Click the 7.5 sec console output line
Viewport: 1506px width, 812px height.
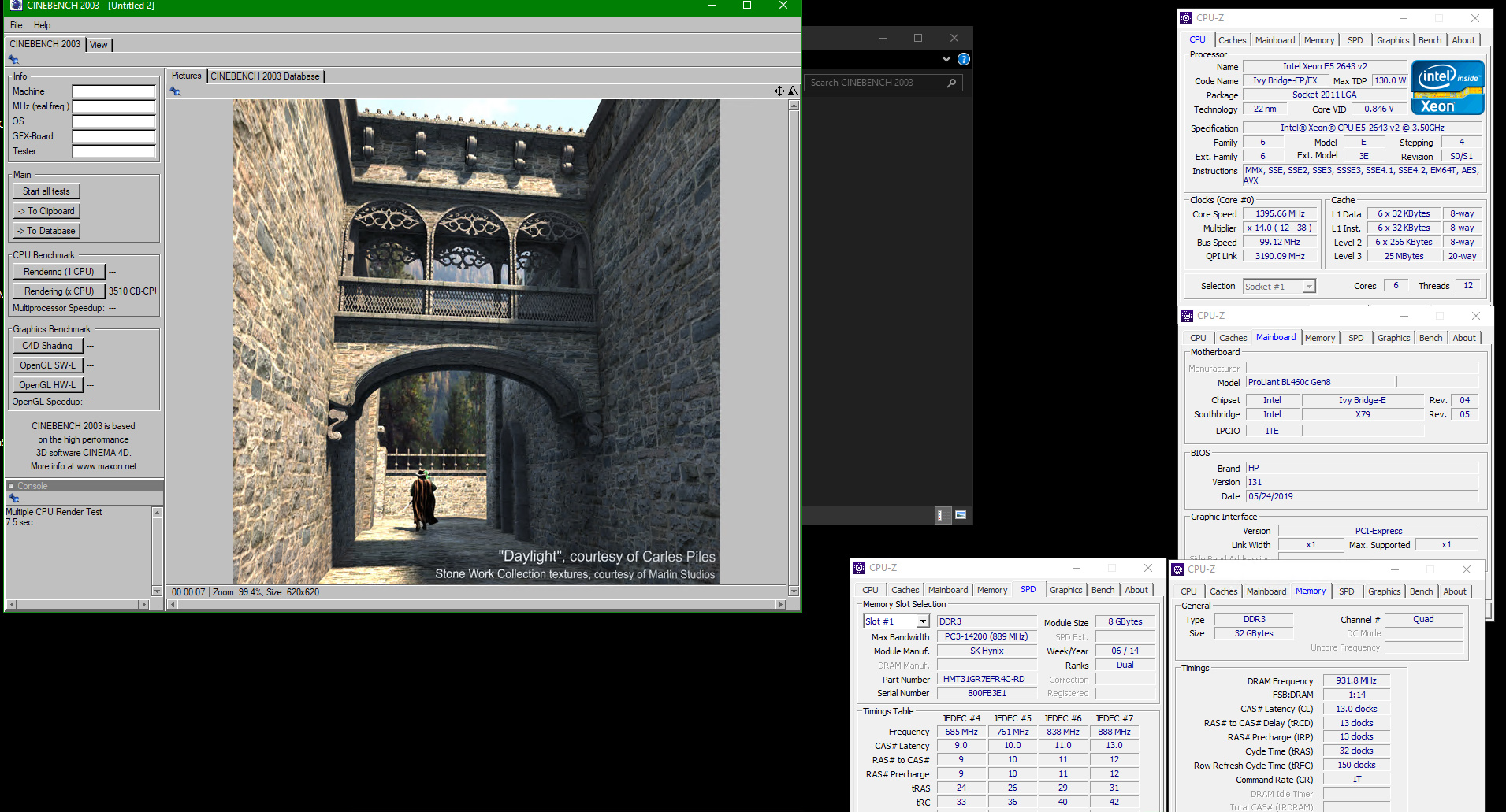coord(20,522)
